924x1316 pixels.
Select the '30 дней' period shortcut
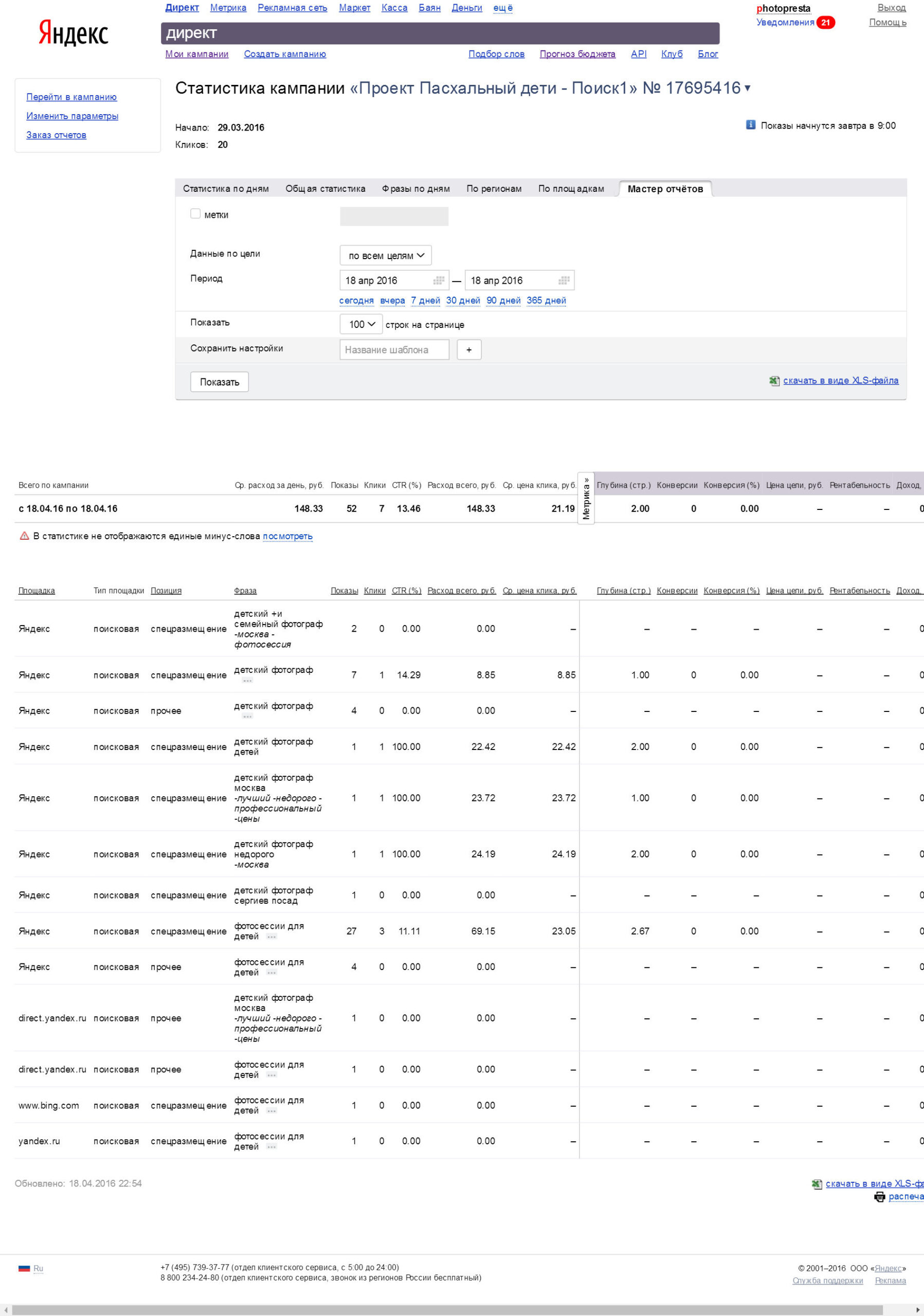point(463,300)
